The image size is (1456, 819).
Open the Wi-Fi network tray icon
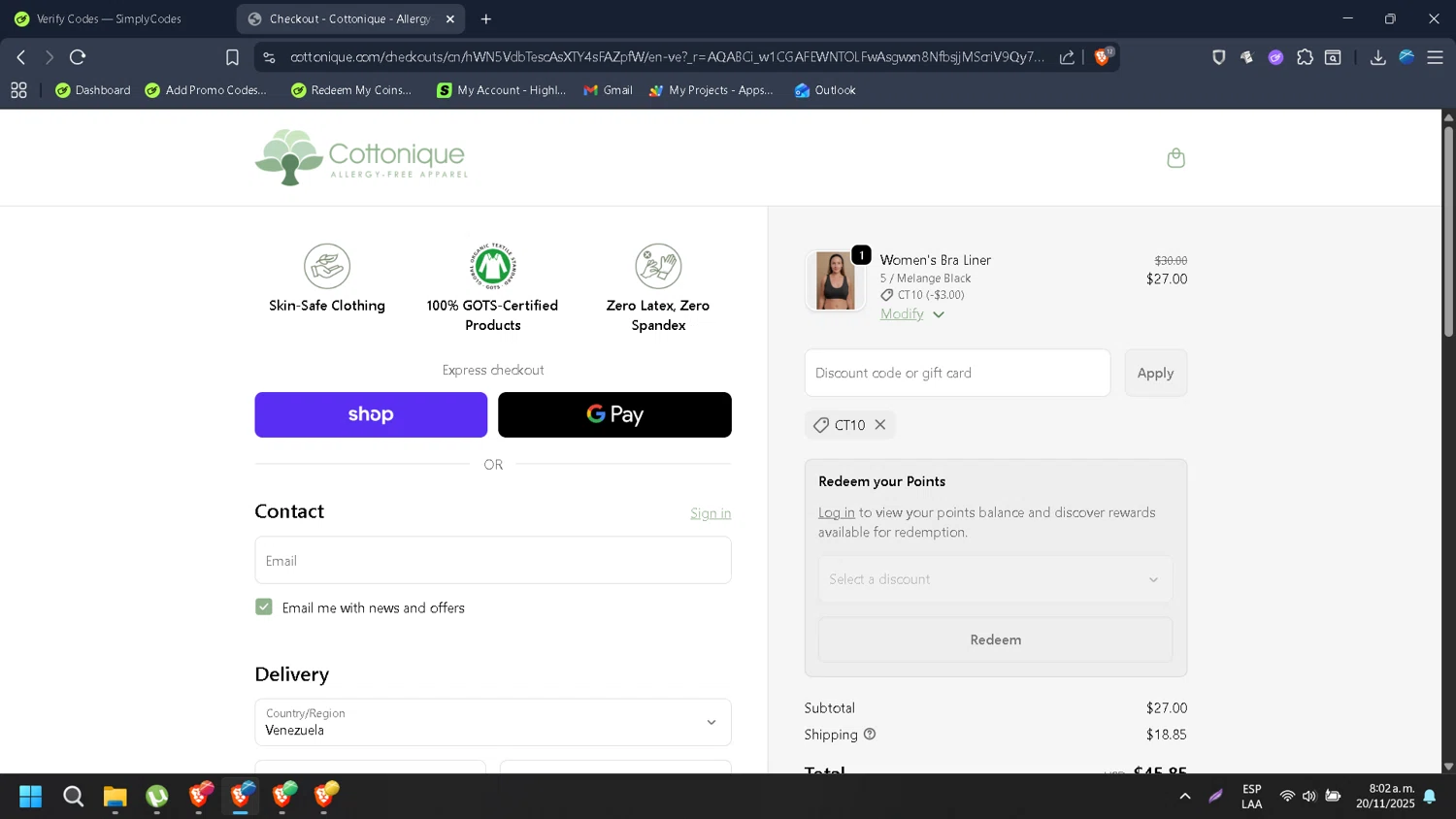tap(1287, 797)
